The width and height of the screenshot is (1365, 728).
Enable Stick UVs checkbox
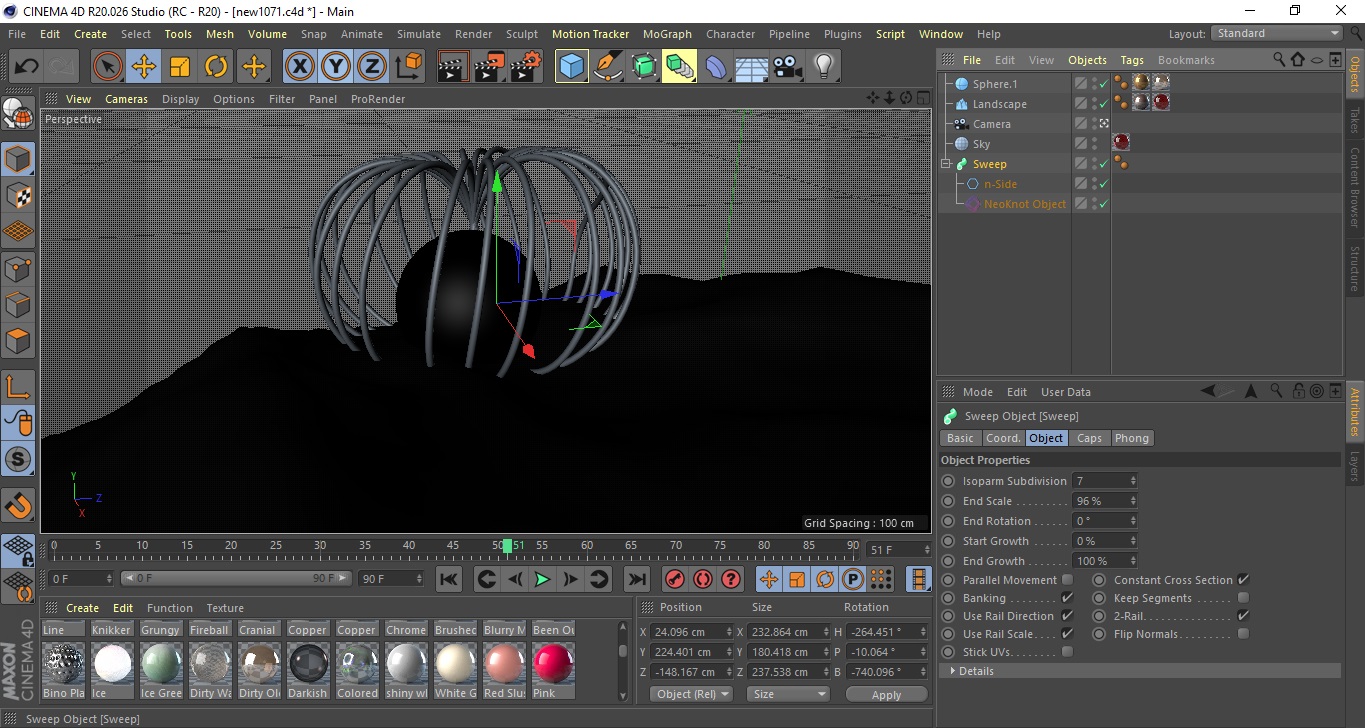coord(1067,652)
